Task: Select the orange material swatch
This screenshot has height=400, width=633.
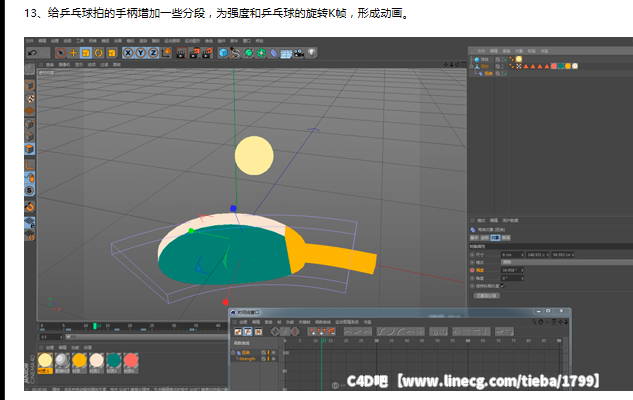Action: pos(79,362)
